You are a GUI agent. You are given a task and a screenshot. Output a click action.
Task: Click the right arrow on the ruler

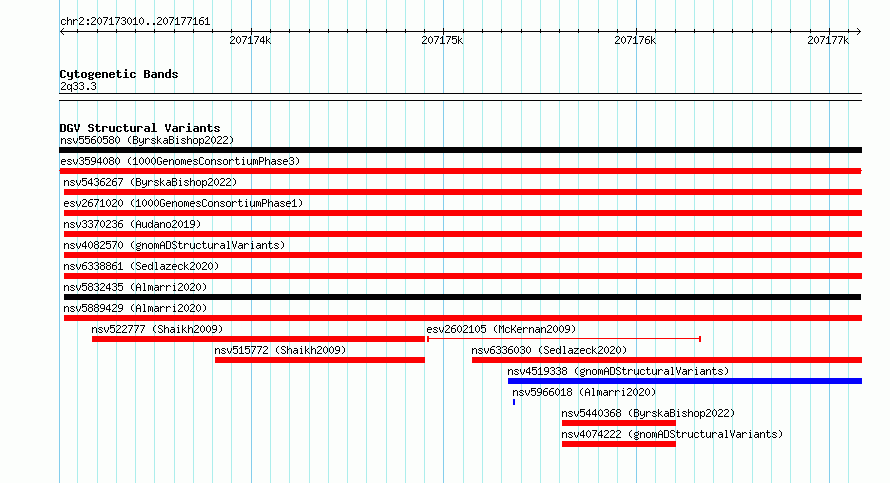858,32
